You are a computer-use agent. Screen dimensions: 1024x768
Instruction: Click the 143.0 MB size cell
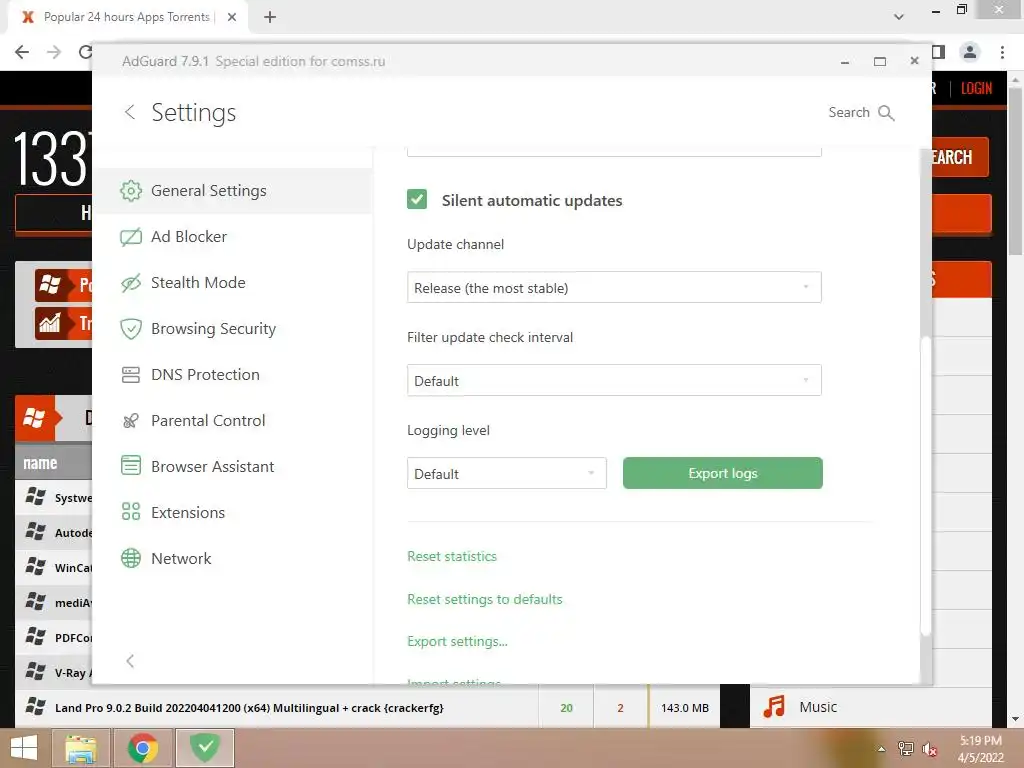(684, 708)
